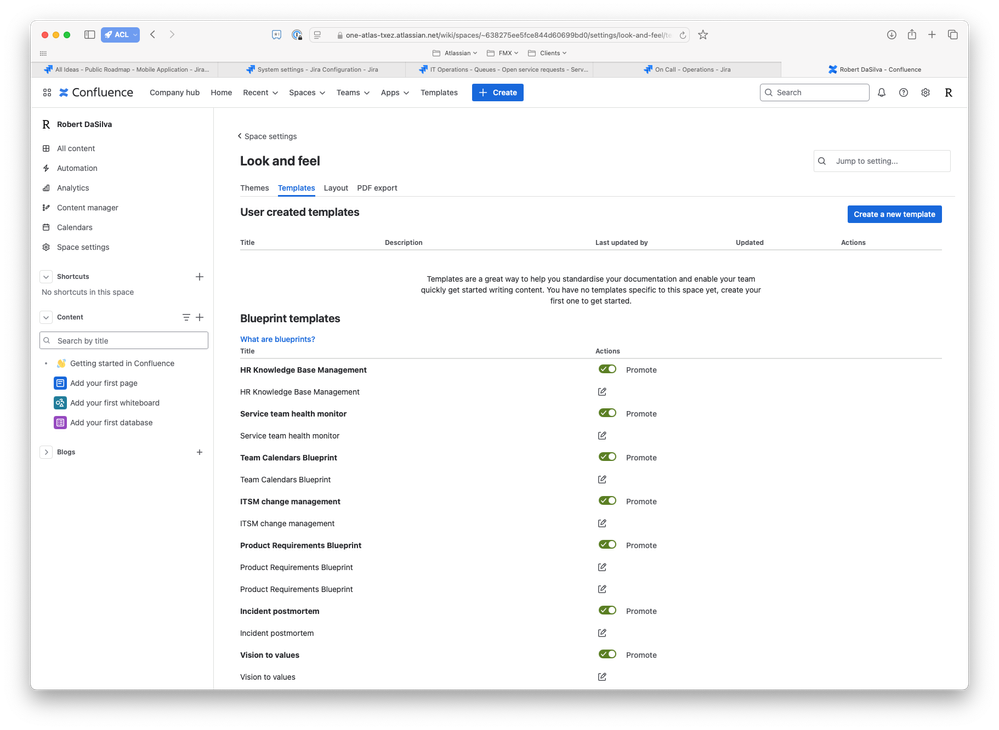The width and height of the screenshot is (999, 730).
Task: Open the Teams dropdown
Action: click(352, 92)
